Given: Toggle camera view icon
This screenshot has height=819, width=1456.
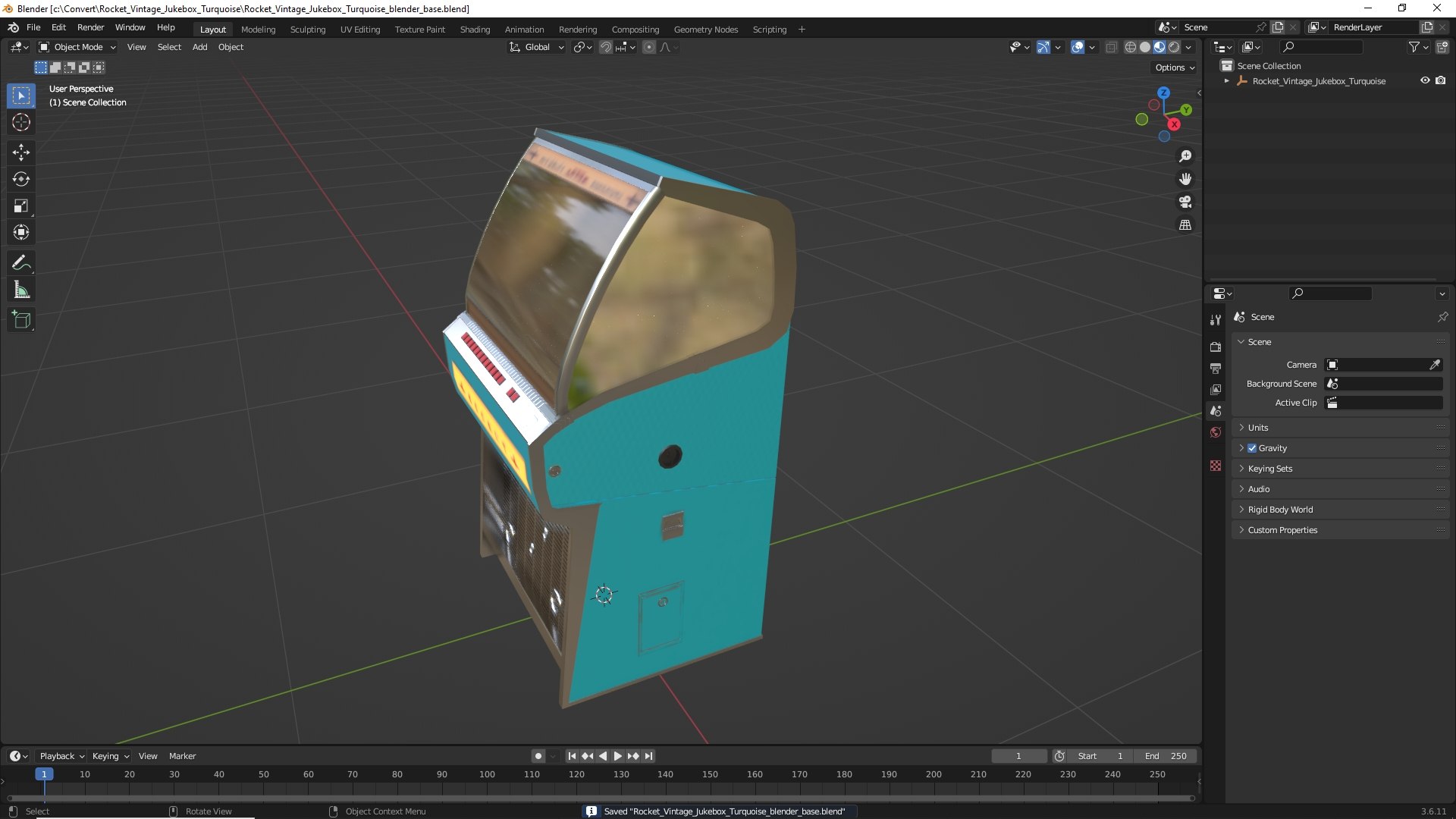Looking at the screenshot, I should [1185, 202].
